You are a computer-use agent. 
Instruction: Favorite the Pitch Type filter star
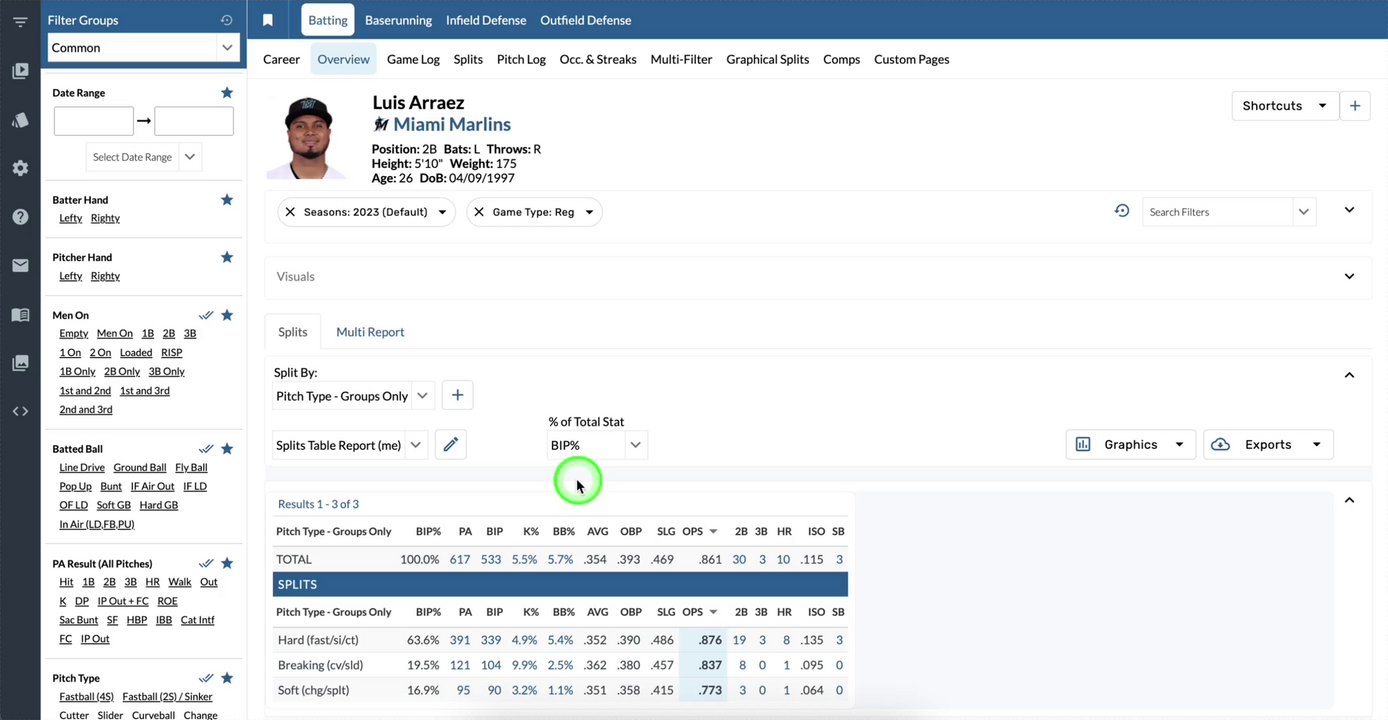click(x=227, y=678)
